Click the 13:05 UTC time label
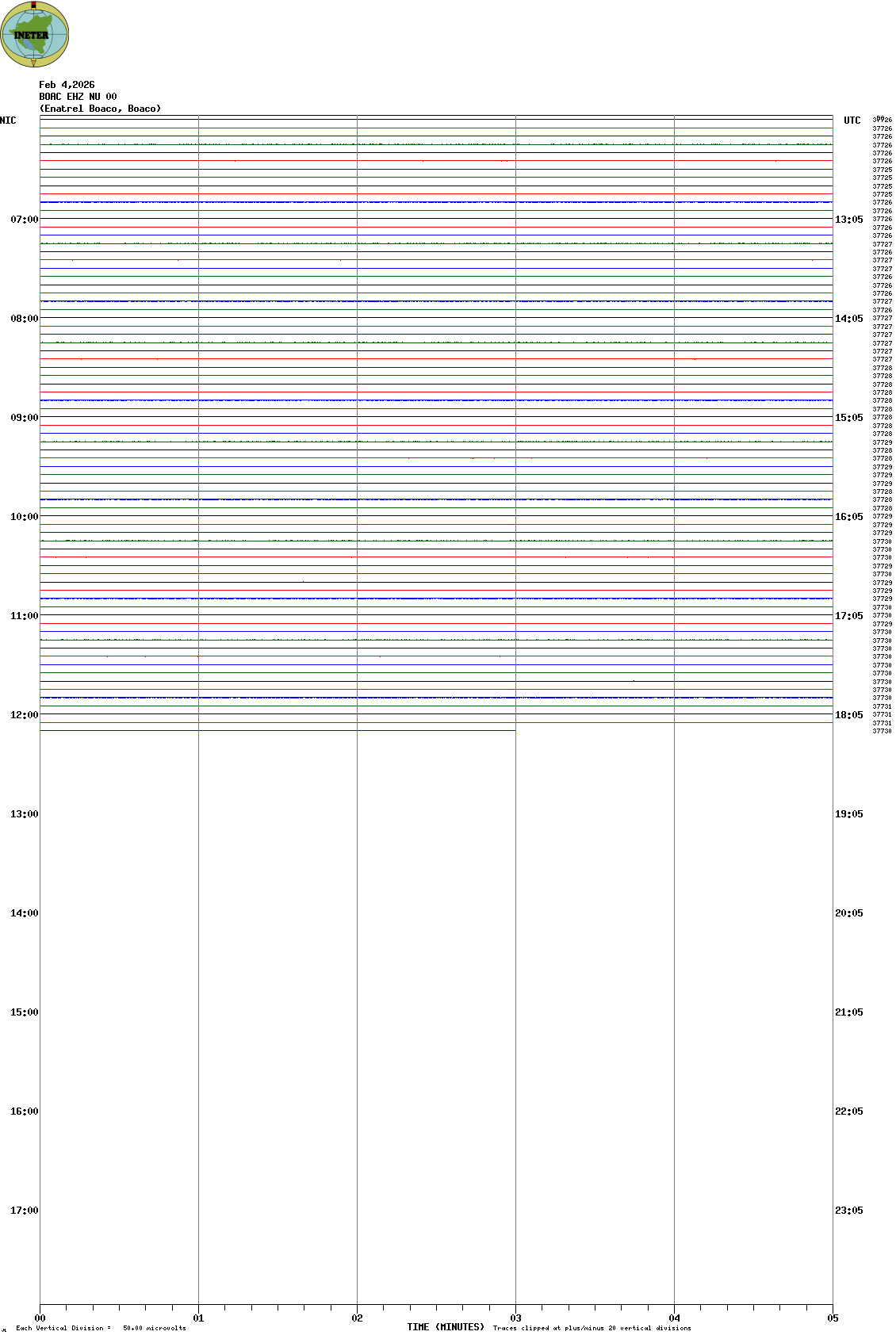This screenshot has height=1339, width=896. coord(848,220)
